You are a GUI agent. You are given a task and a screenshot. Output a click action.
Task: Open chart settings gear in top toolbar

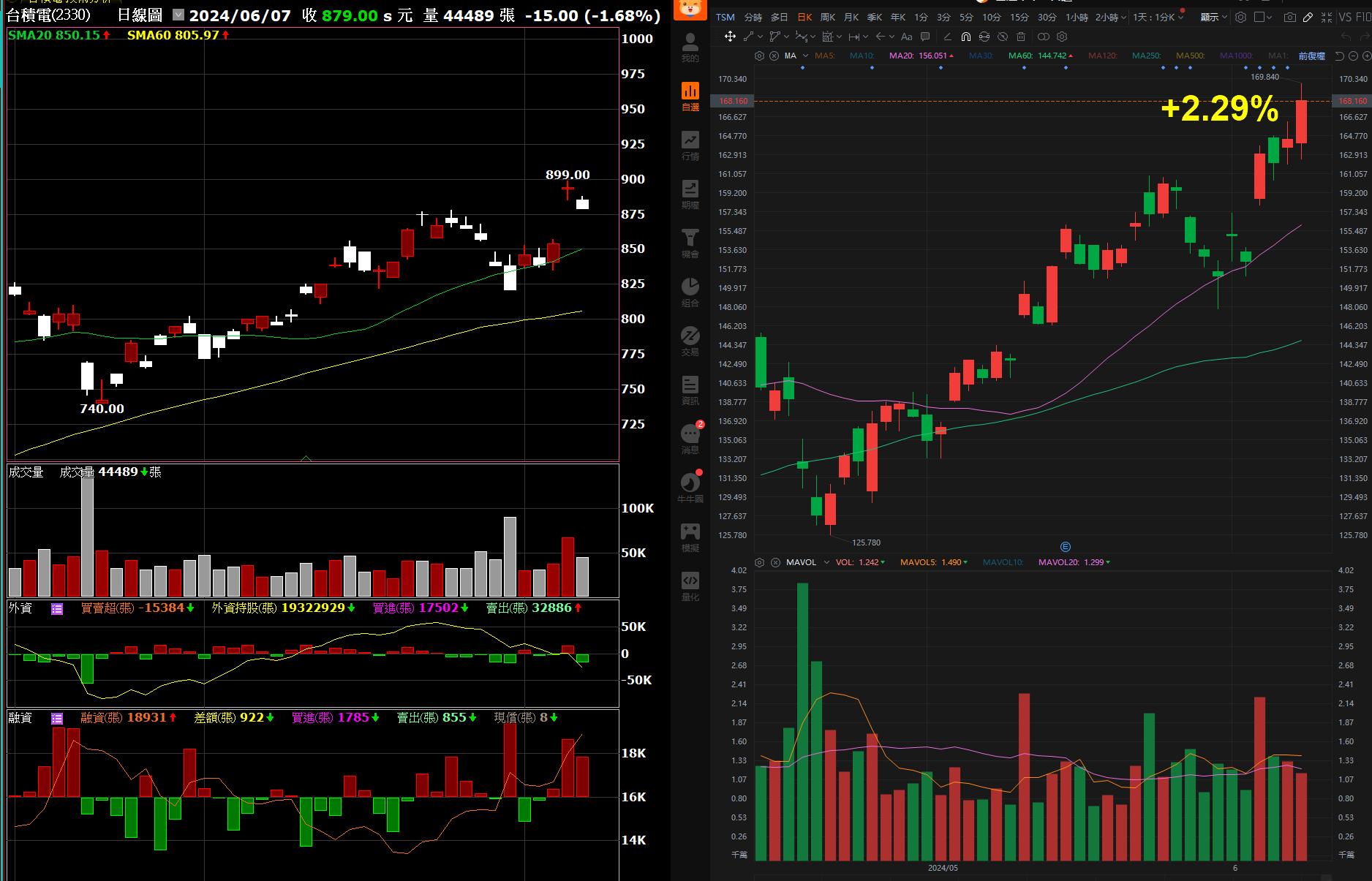coord(1241,17)
